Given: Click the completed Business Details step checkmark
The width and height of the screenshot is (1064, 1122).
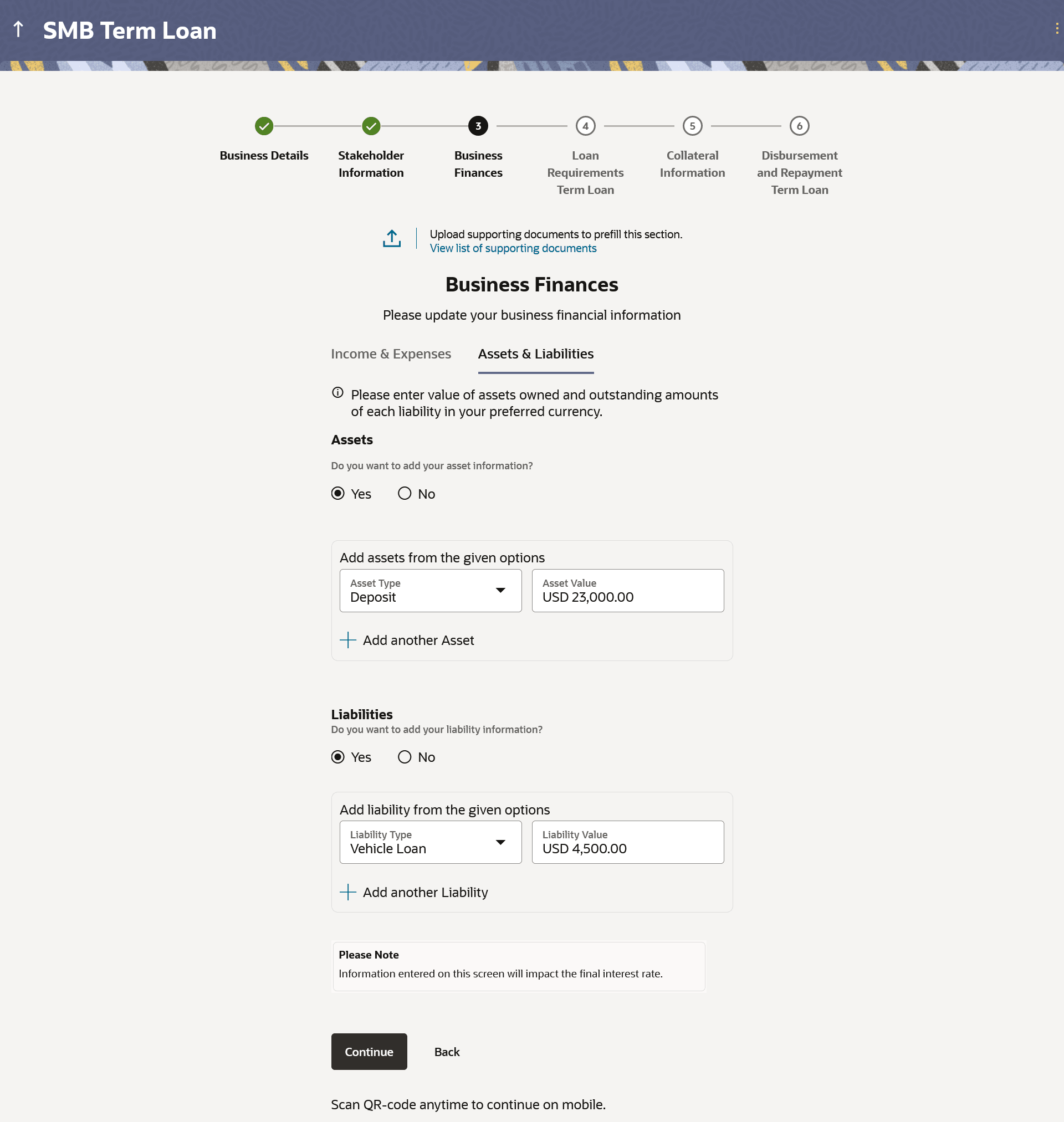Looking at the screenshot, I should point(264,126).
